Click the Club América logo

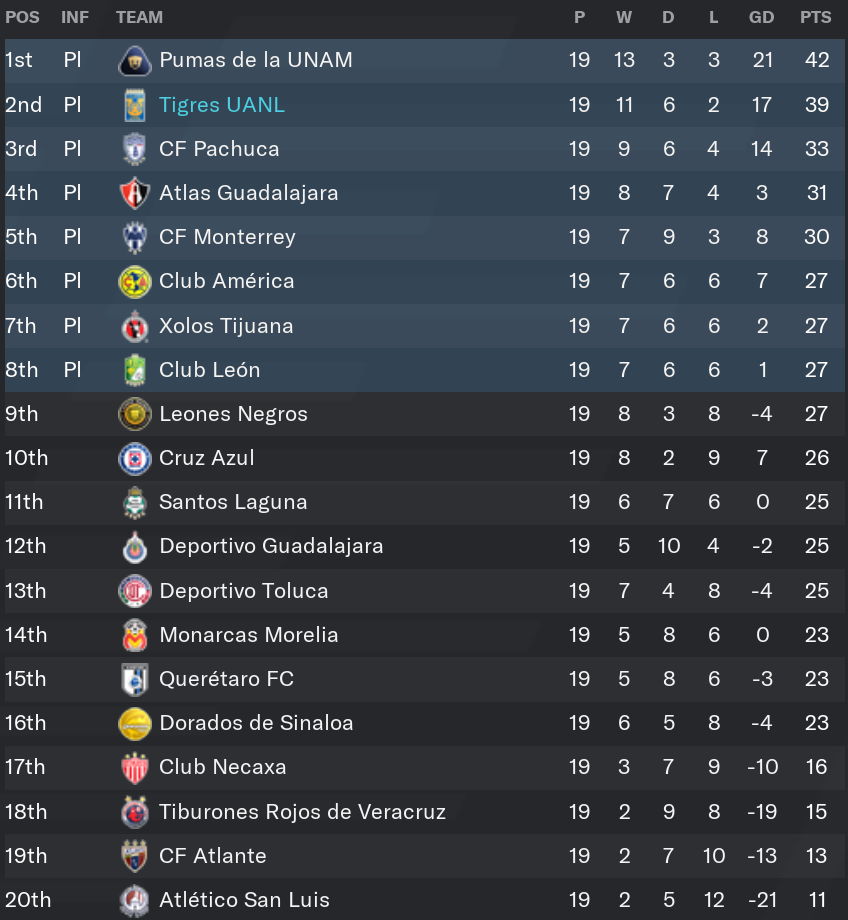click(x=135, y=282)
